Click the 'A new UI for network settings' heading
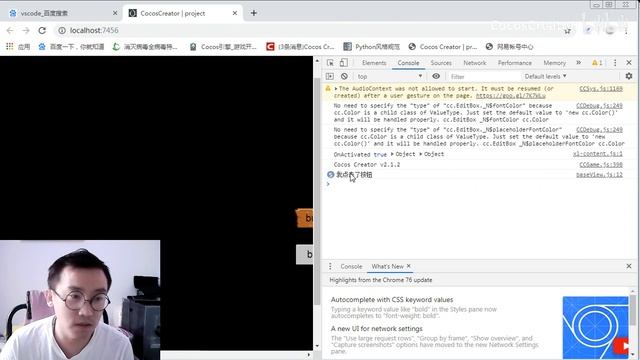This screenshot has height=360, width=640. (x=376, y=329)
